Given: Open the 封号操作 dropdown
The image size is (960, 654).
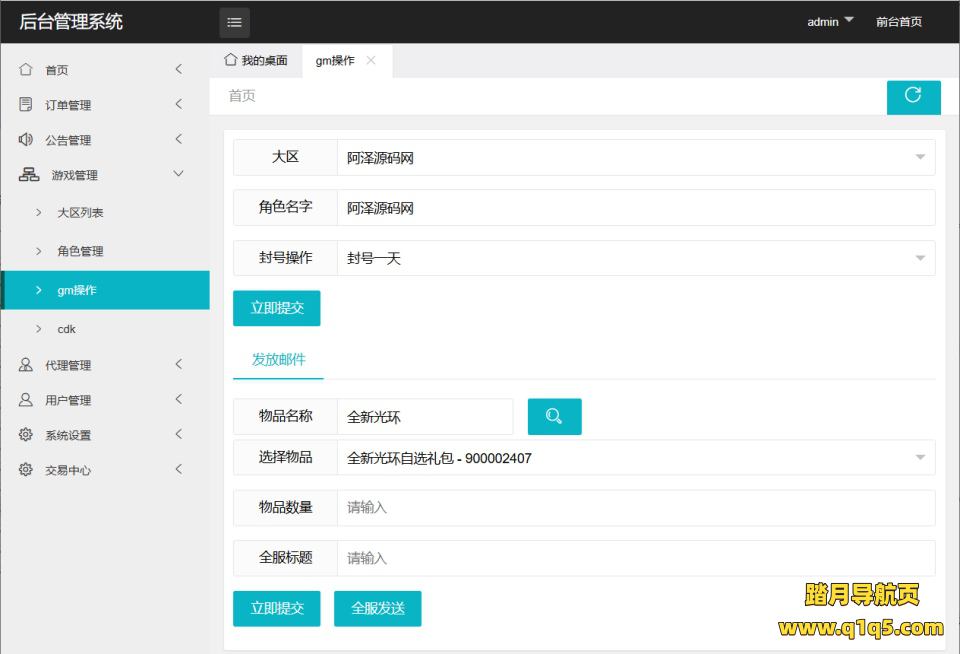Looking at the screenshot, I should (x=635, y=258).
